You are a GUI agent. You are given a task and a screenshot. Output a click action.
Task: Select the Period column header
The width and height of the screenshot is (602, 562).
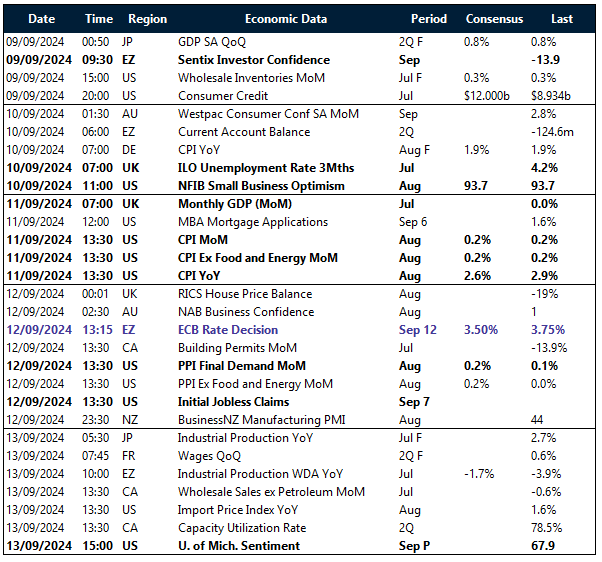429,19
